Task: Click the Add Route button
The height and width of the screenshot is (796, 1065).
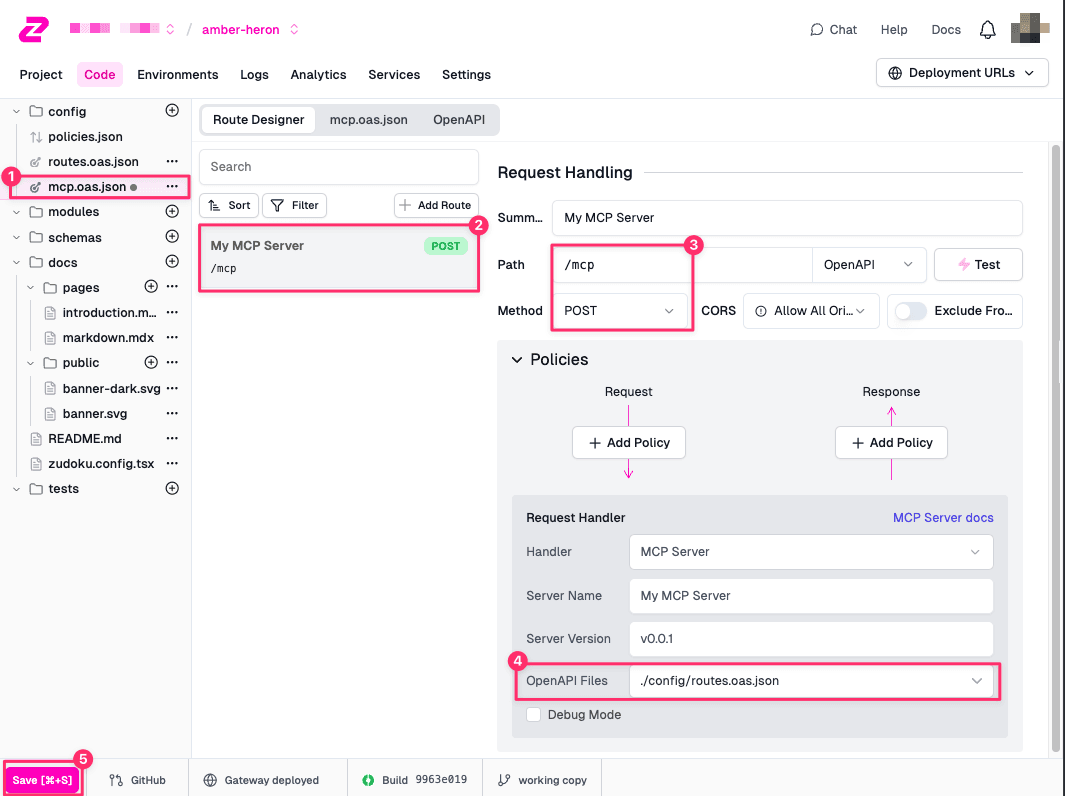Action: pos(435,205)
